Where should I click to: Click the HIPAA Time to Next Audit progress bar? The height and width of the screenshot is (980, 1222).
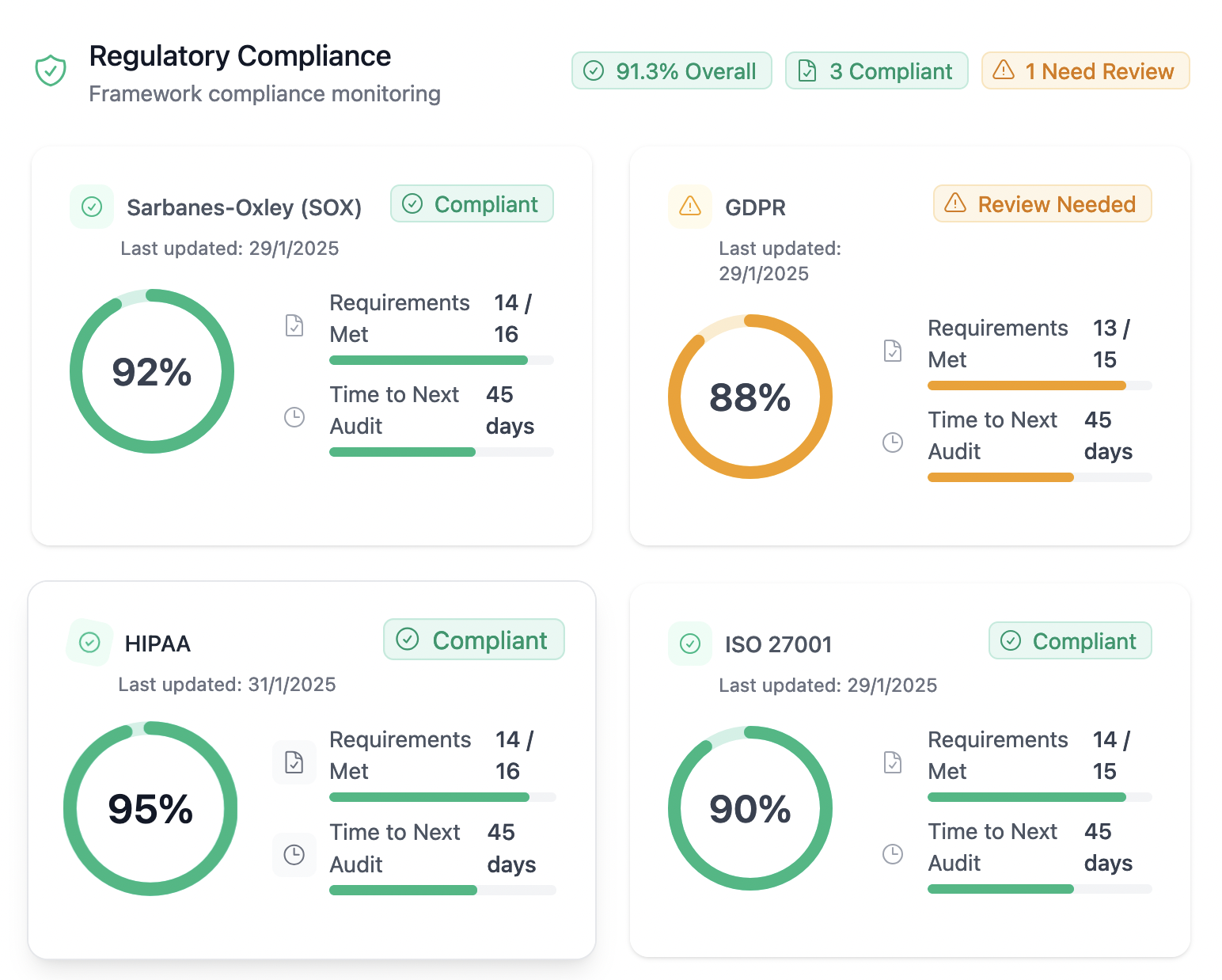442,890
